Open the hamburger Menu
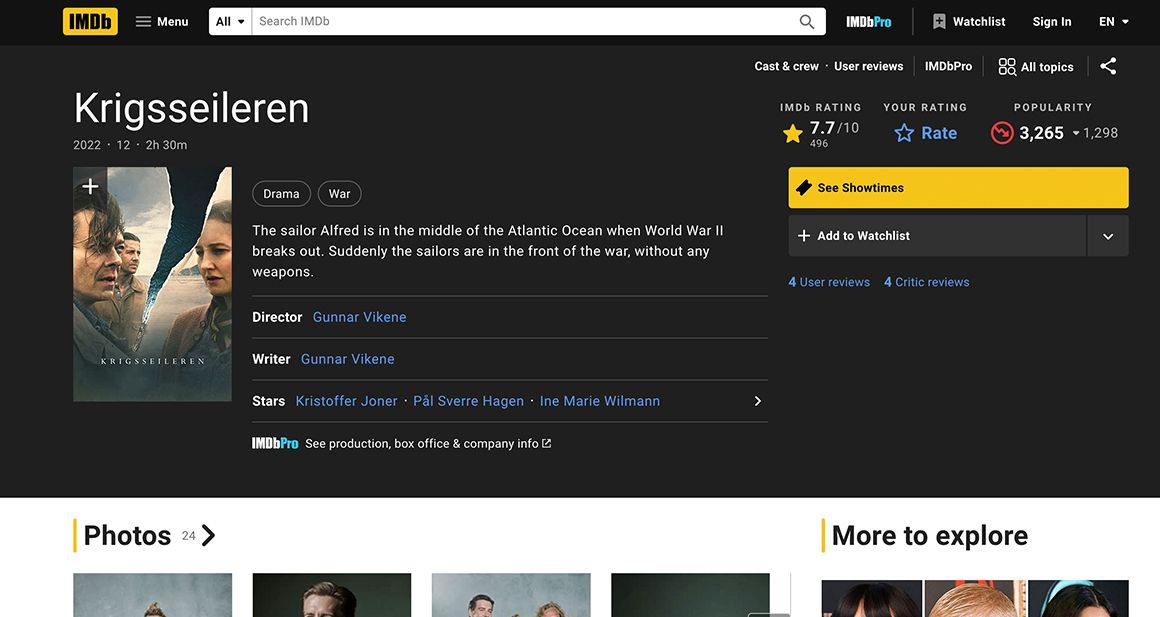Viewport: 1160px width, 617px height. (162, 21)
